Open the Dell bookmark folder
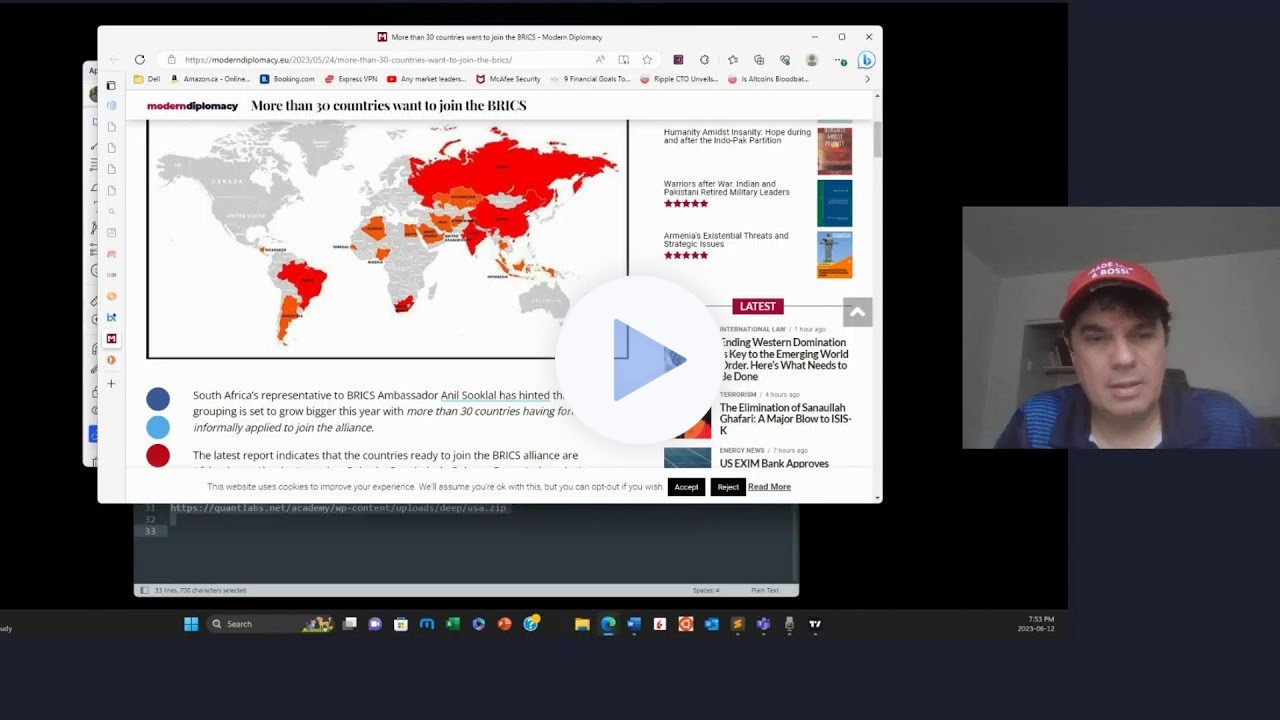Viewport: 1280px width, 720px height. tap(146, 79)
